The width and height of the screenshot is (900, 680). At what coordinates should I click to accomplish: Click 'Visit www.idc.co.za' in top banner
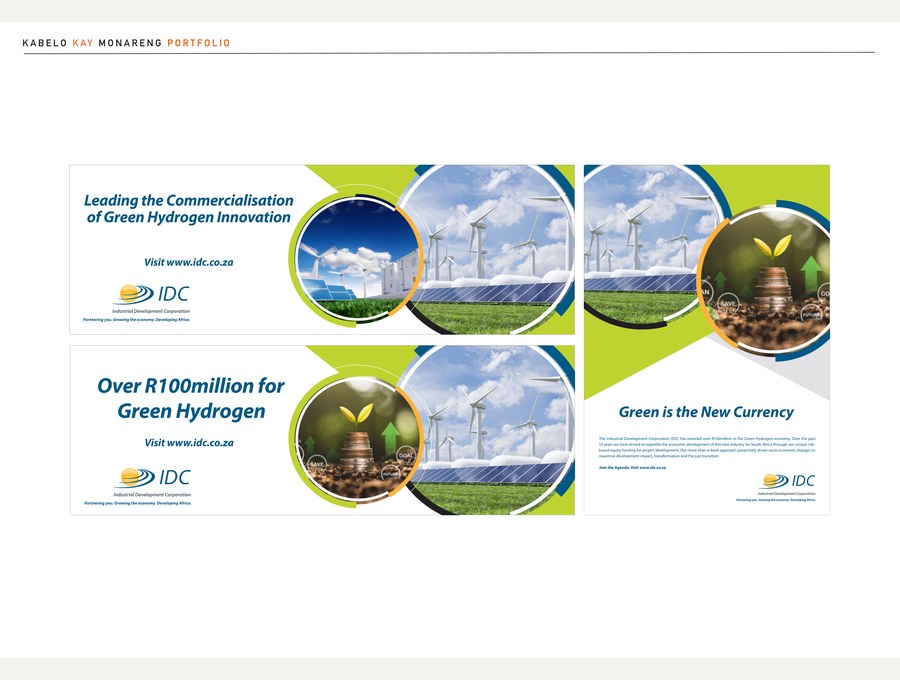(x=188, y=262)
